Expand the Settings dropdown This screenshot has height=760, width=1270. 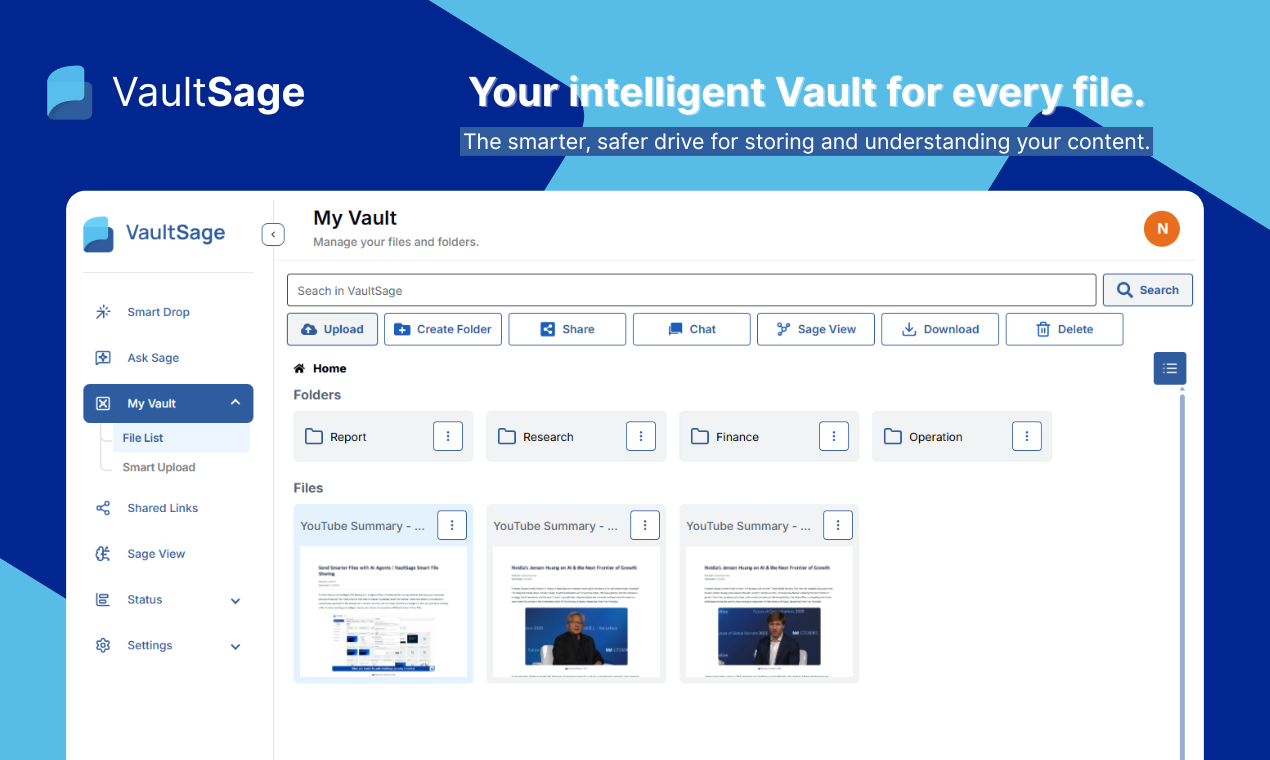235,645
